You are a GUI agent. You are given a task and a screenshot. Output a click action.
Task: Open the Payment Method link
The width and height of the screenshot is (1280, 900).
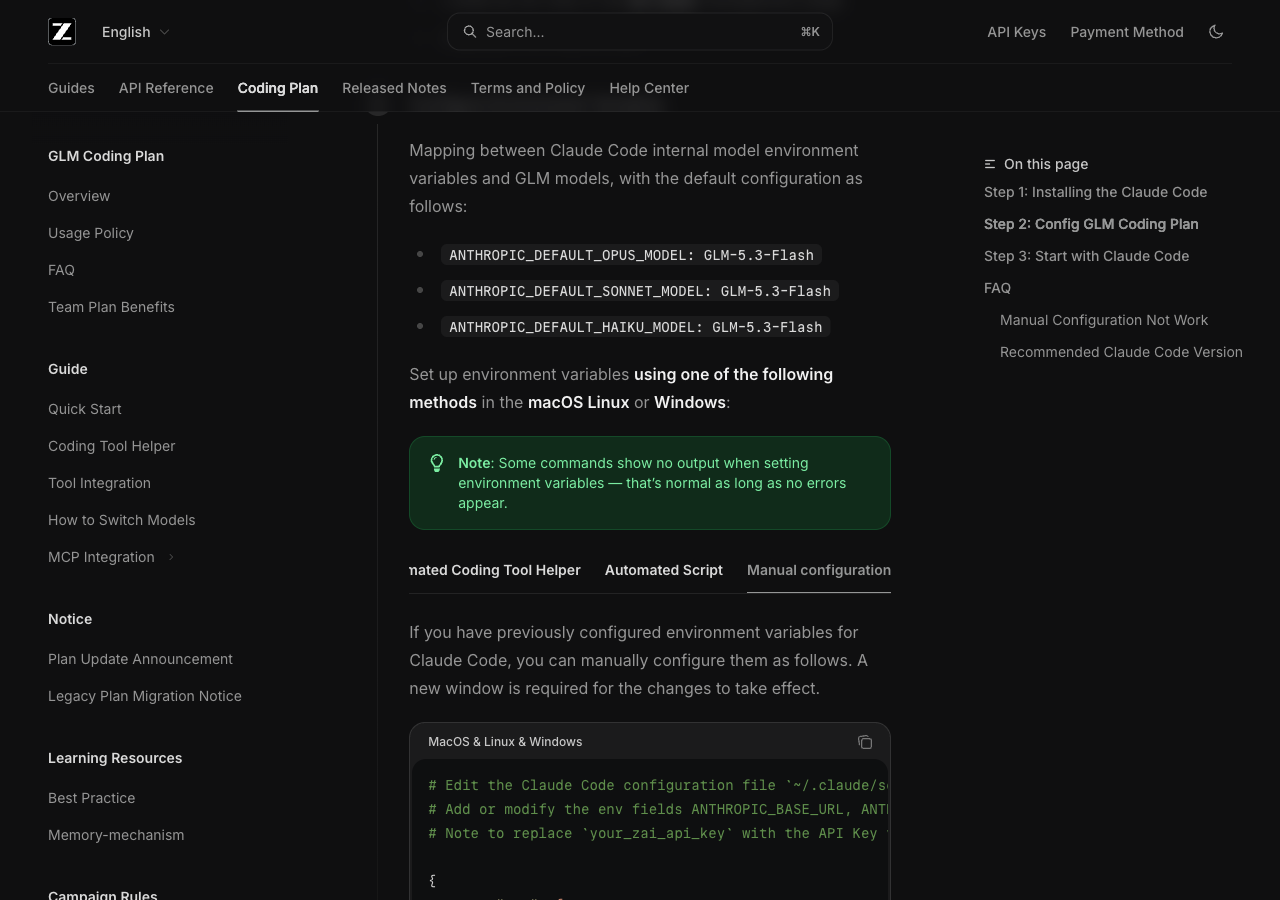click(1127, 32)
